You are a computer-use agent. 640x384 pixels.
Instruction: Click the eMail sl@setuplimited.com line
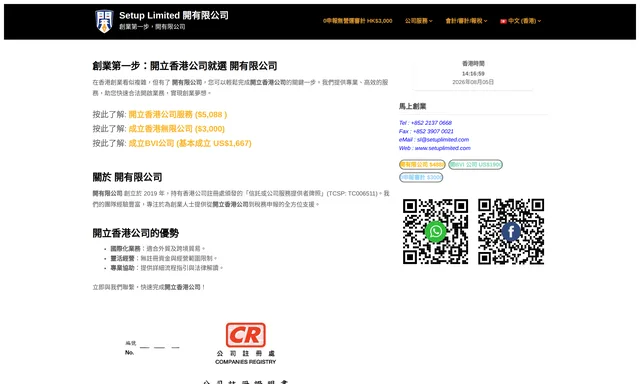pyautogui.click(x=434, y=140)
